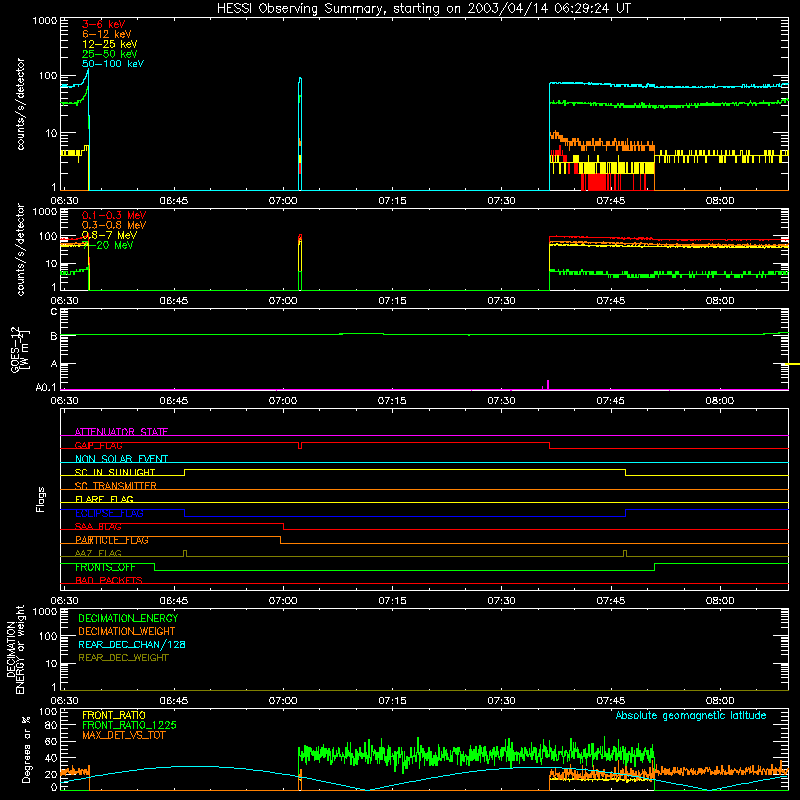The width and height of the screenshot is (800, 800).
Task: Click the Degrees or % axis title
Action: (x=26, y=748)
